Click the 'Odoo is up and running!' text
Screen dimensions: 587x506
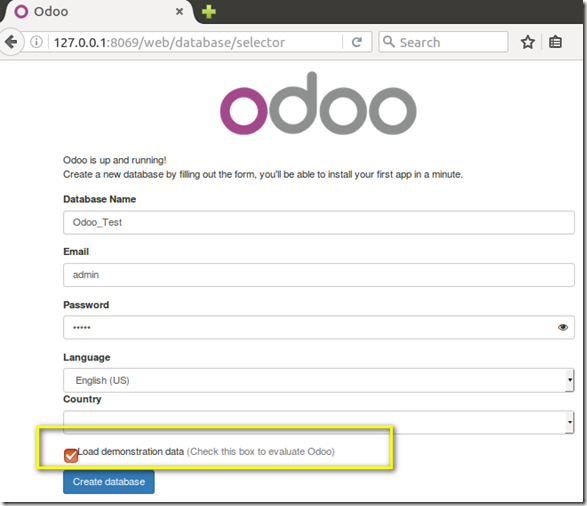[115, 160]
